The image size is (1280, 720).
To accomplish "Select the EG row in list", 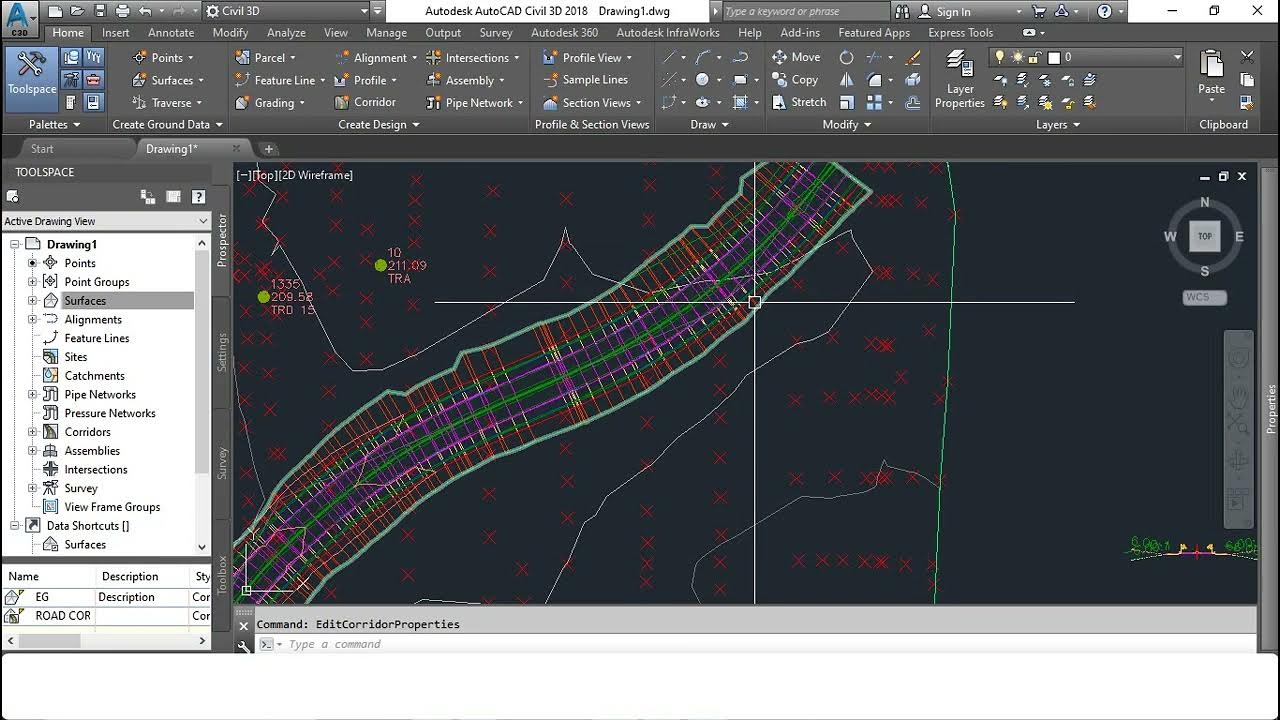I will coord(105,597).
